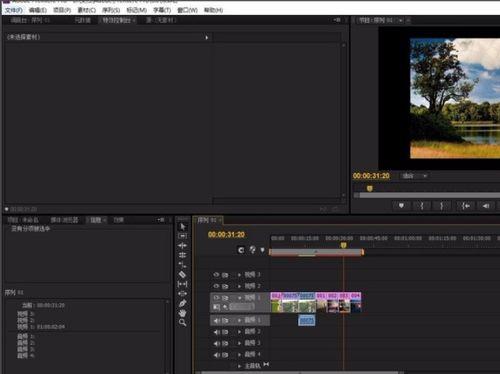The image size is (500, 374).
Task: Select the Rate Stretch tool
Action: (182, 265)
